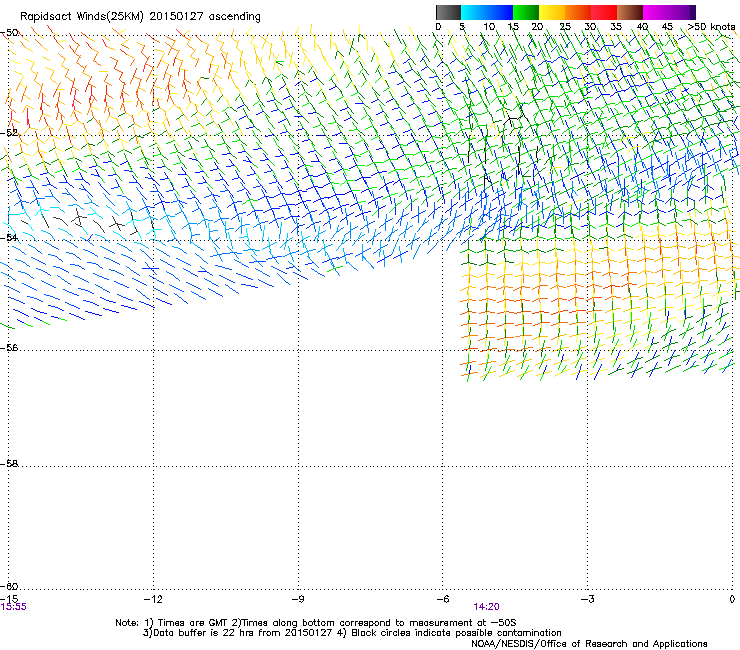Click the -52 latitude axis label
This screenshot has width=740, height=650.
click(x=9, y=133)
